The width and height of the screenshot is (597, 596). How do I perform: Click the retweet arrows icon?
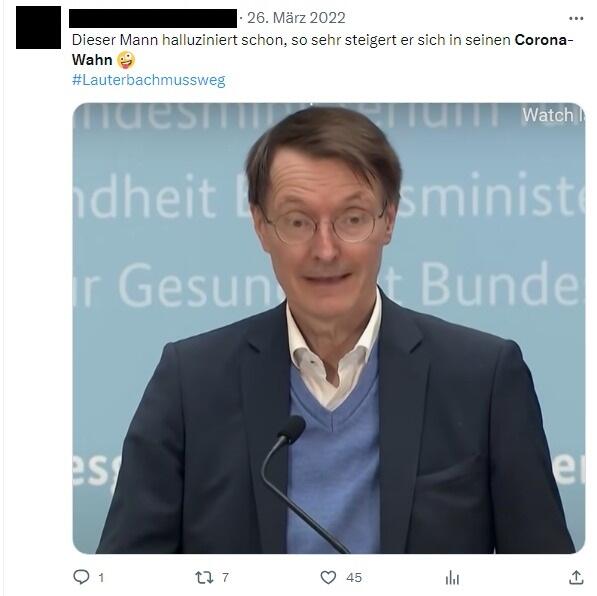[x=204, y=577]
